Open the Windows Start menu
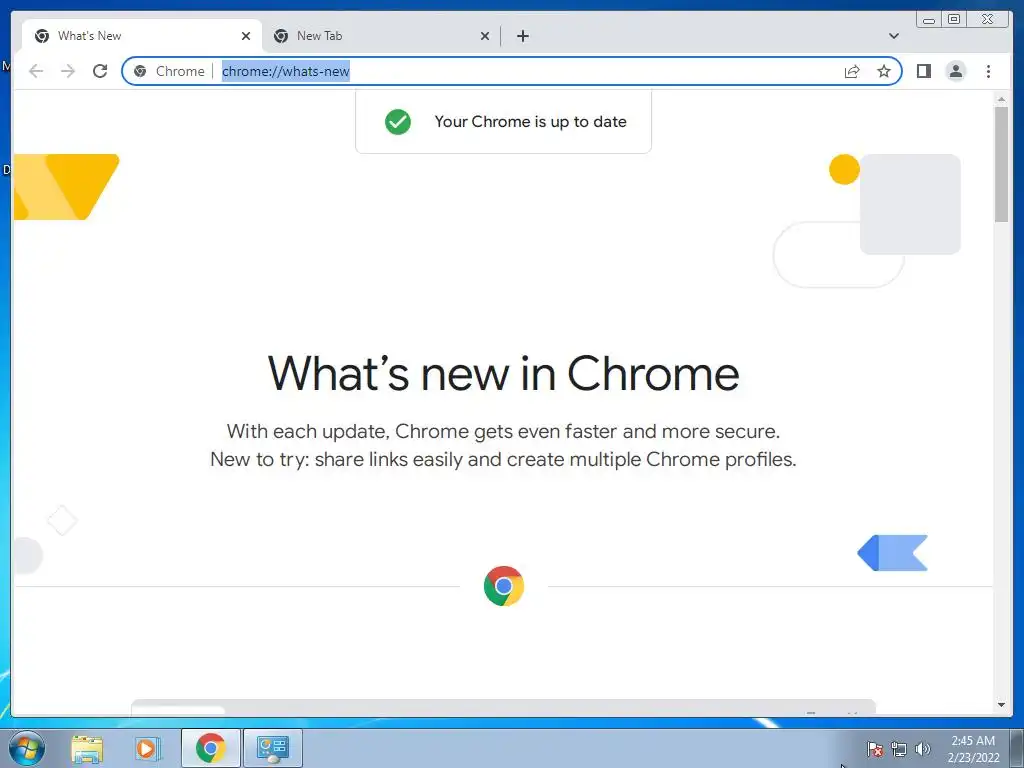 pyautogui.click(x=27, y=748)
